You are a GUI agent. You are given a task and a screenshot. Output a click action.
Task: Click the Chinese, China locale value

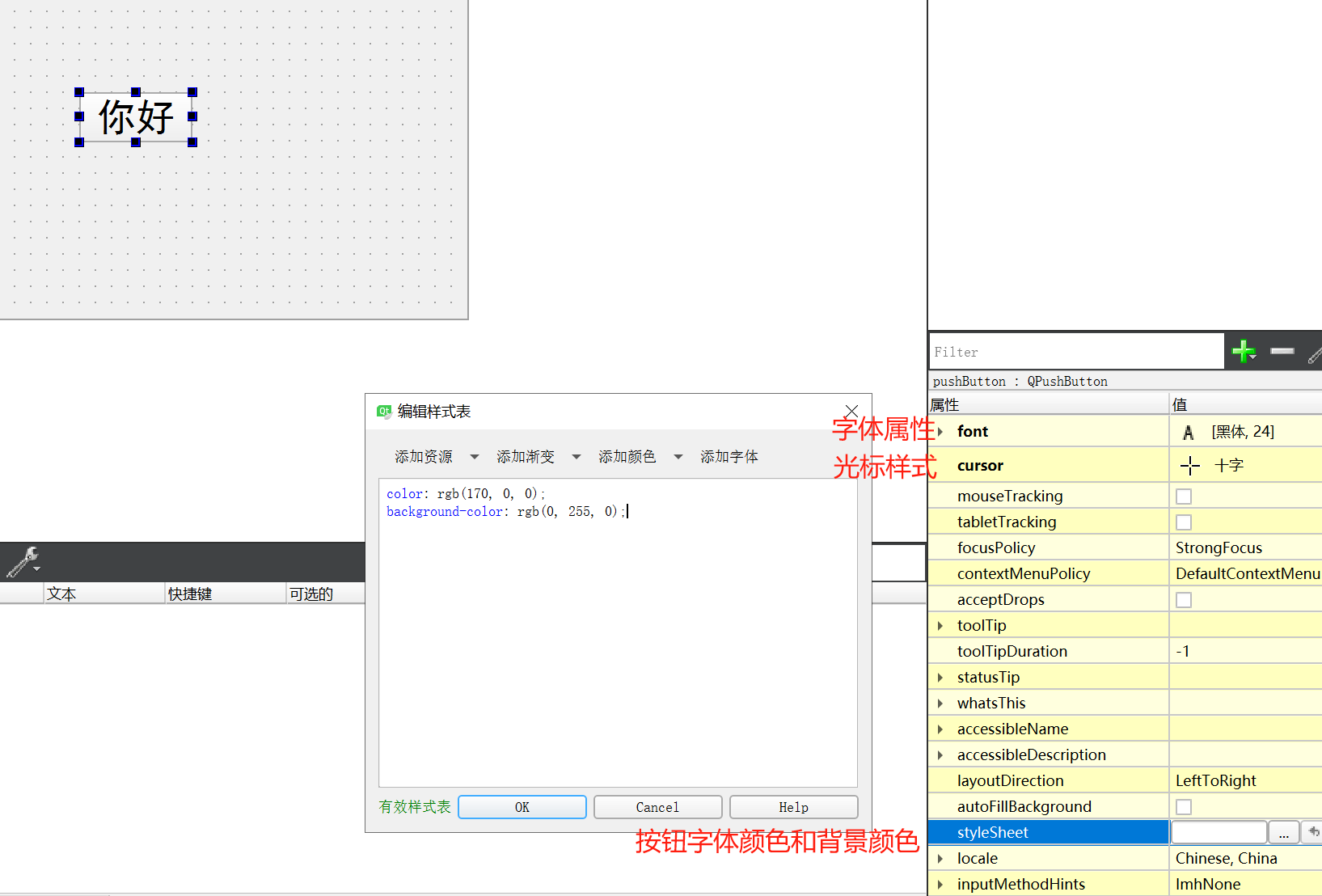1227,859
